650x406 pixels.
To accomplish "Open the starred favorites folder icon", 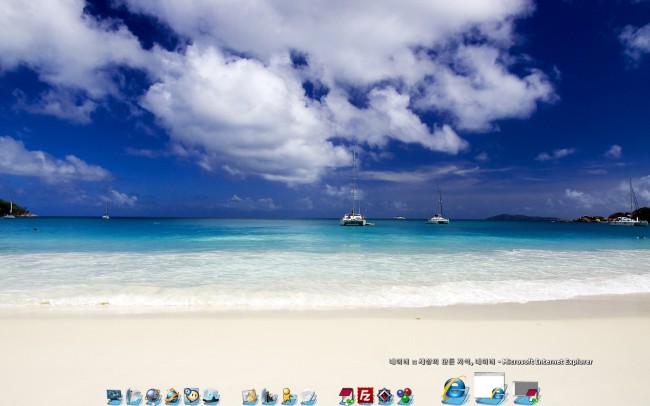I will pos(250,397).
